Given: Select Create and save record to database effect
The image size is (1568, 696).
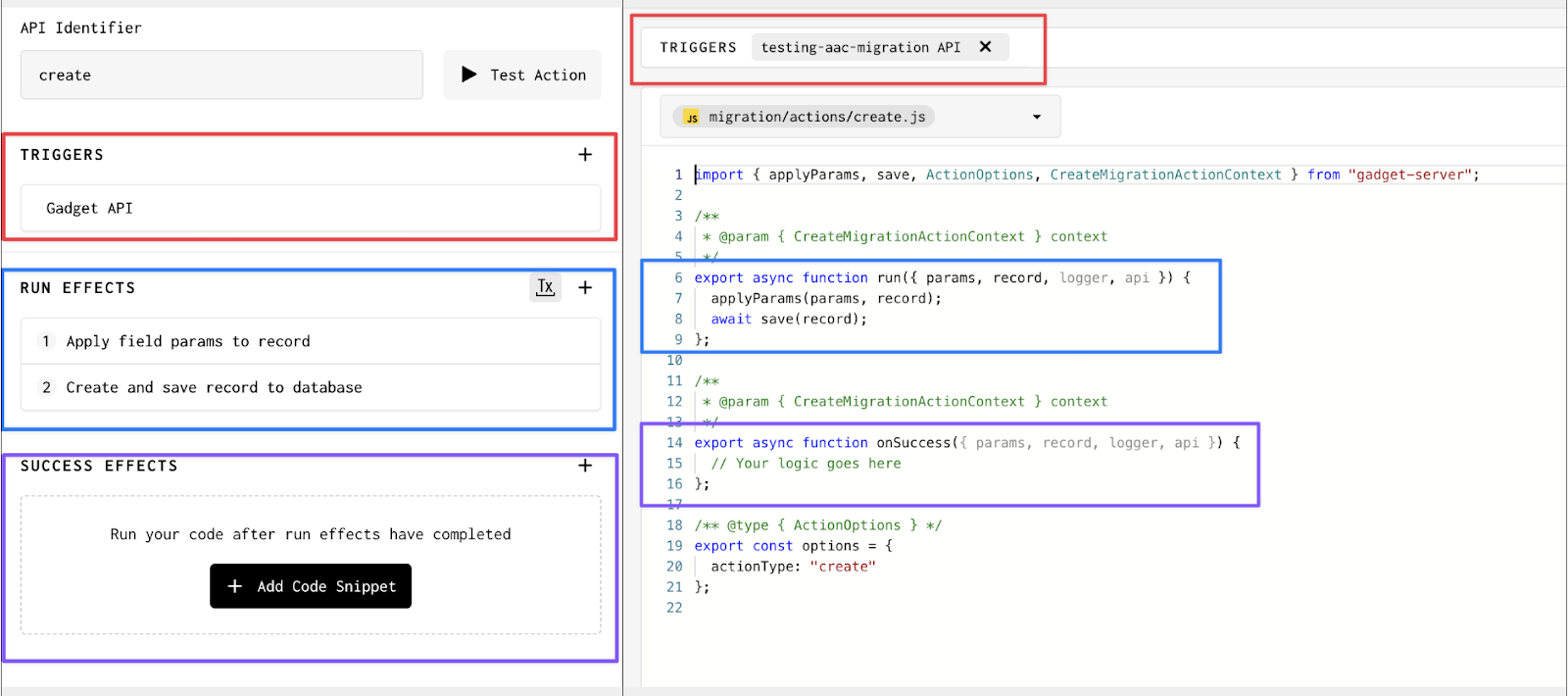Looking at the screenshot, I should tap(311, 387).
